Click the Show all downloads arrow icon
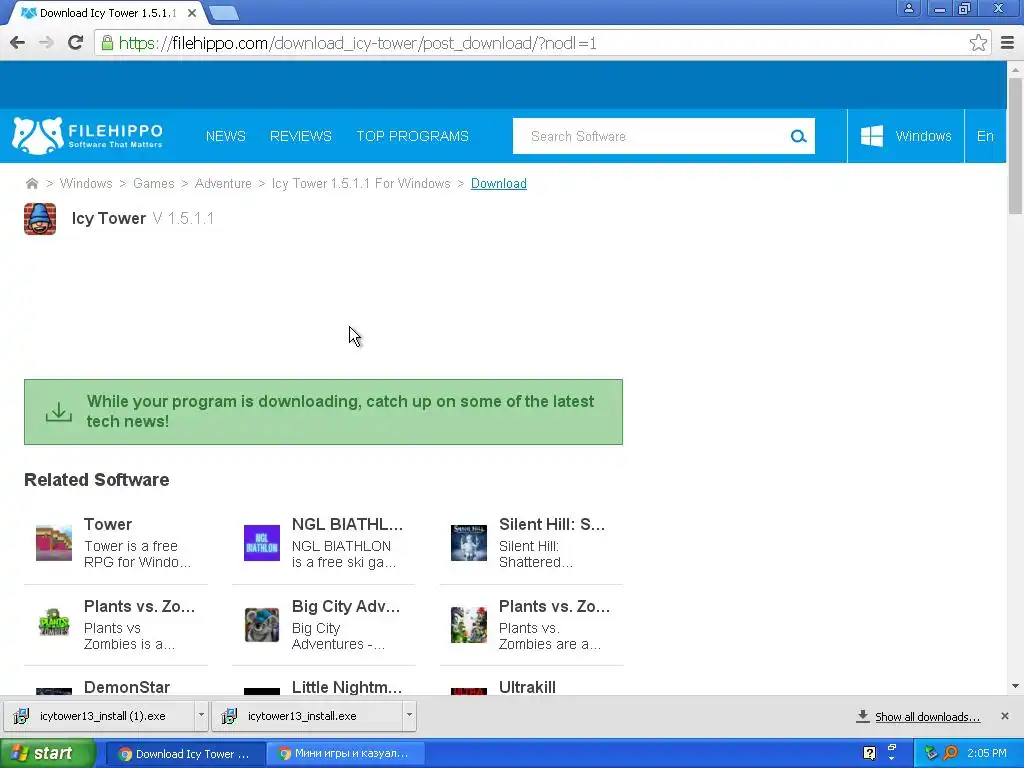The height and width of the screenshot is (768, 1024). click(x=863, y=716)
